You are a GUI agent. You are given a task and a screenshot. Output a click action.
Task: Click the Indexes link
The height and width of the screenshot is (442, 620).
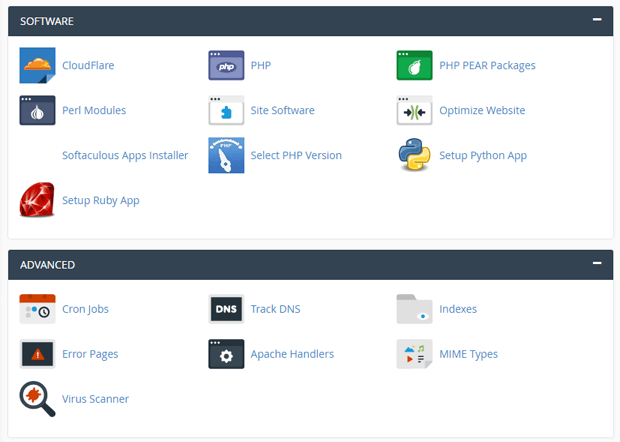(458, 309)
